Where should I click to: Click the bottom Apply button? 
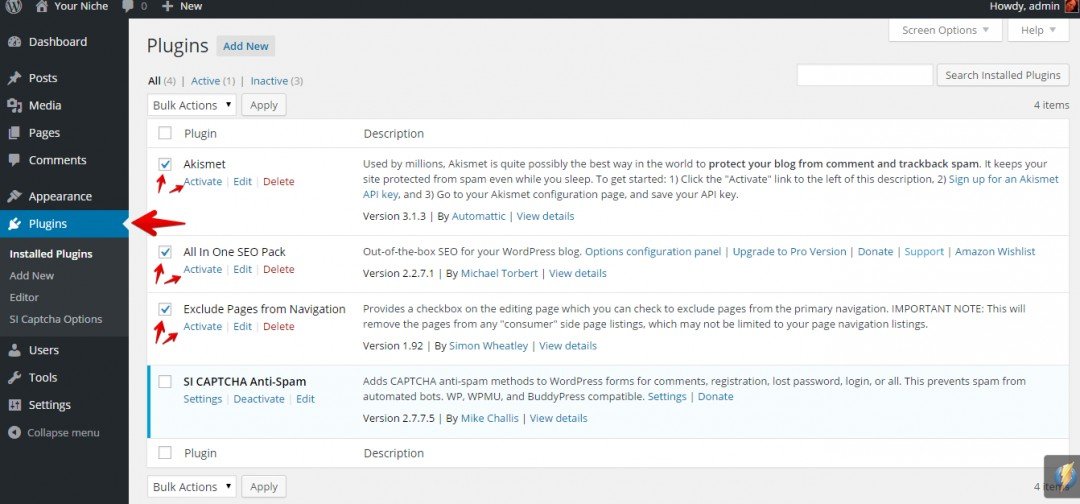point(264,486)
